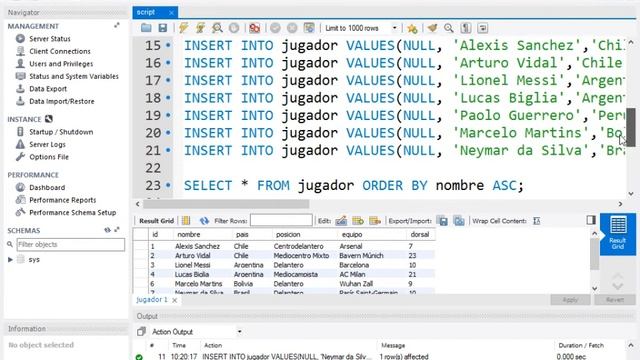Open the find panel with the magnifier icon
Viewport: 640px width, 360px height.
449,28
